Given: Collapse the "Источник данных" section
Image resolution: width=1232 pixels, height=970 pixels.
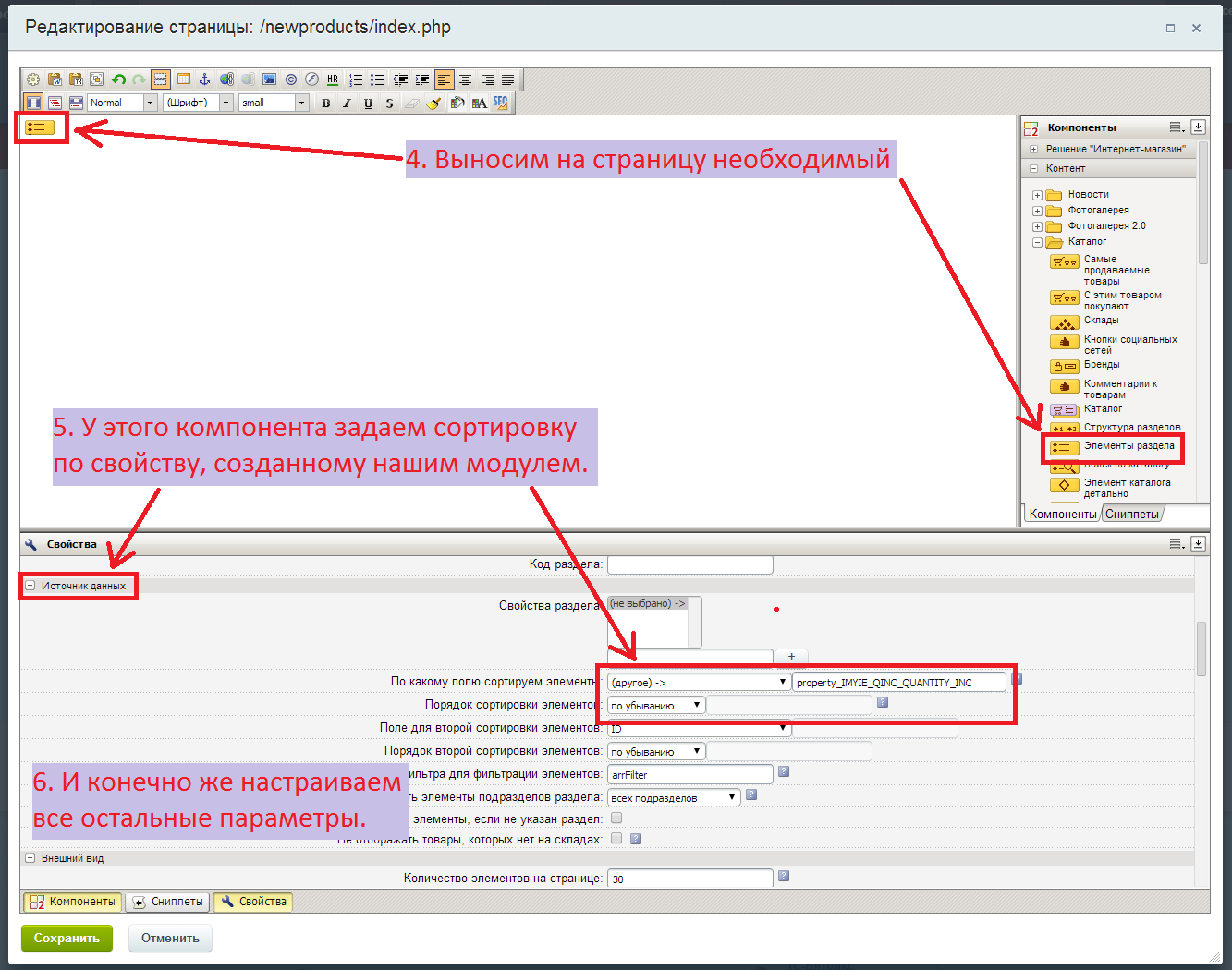Looking at the screenshot, I should click(30, 586).
